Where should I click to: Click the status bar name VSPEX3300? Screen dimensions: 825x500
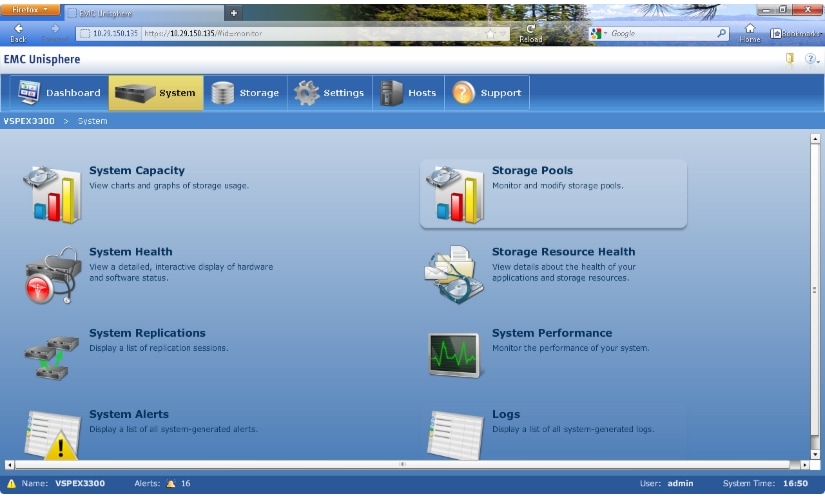coord(80,483)
